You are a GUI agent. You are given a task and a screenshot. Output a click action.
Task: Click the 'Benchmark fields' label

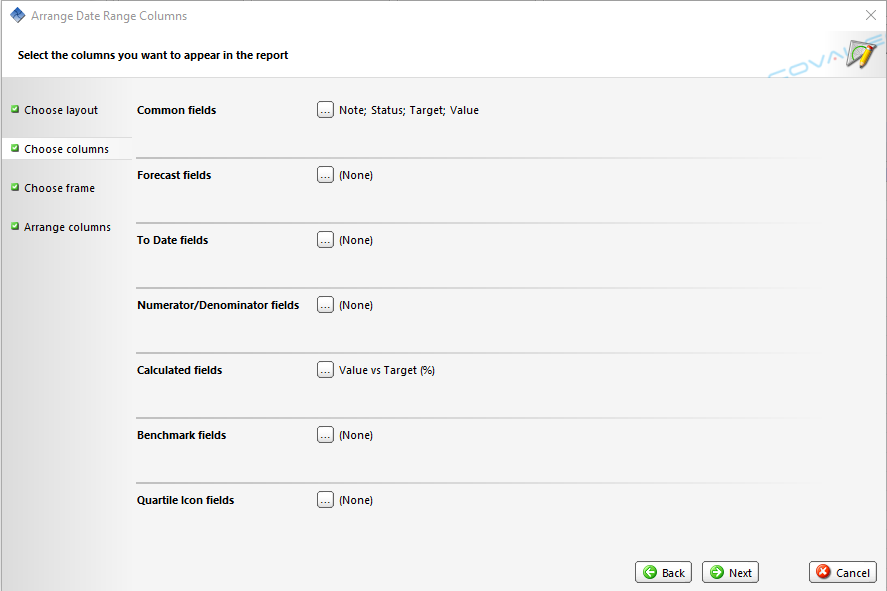pyautogui.click(x=182, y=435)
